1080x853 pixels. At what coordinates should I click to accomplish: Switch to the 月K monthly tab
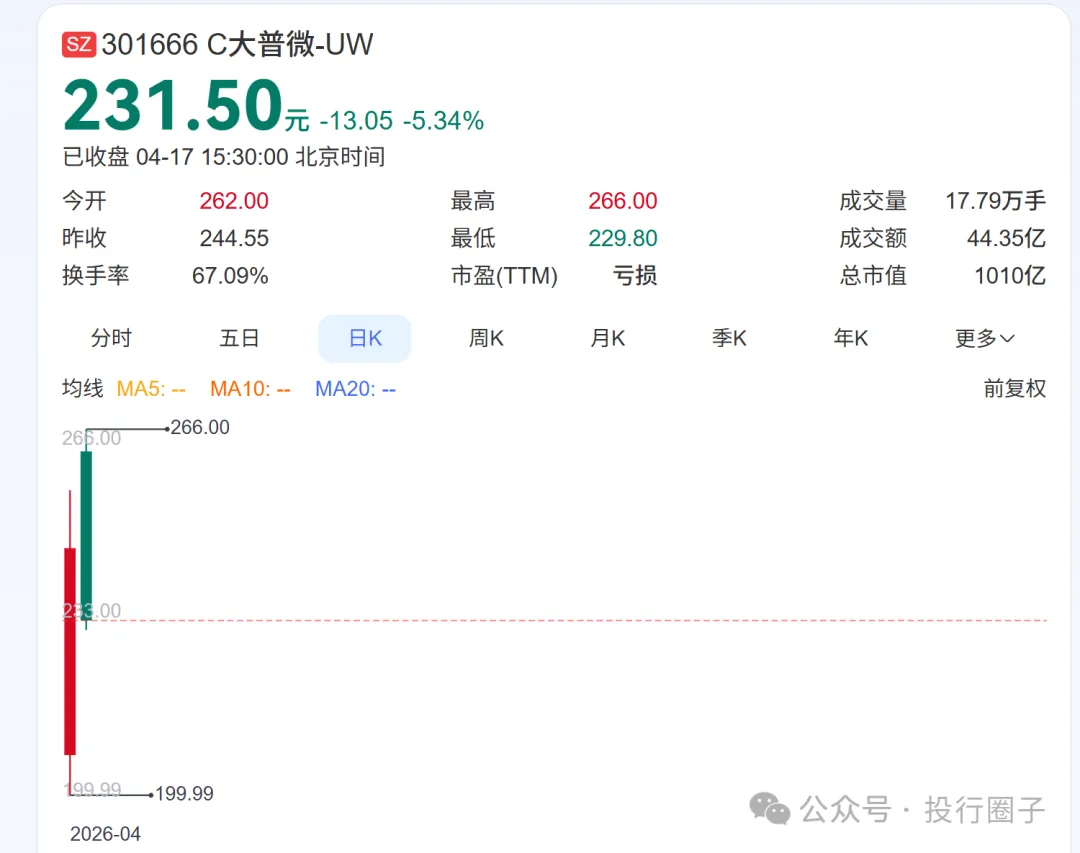607,338
